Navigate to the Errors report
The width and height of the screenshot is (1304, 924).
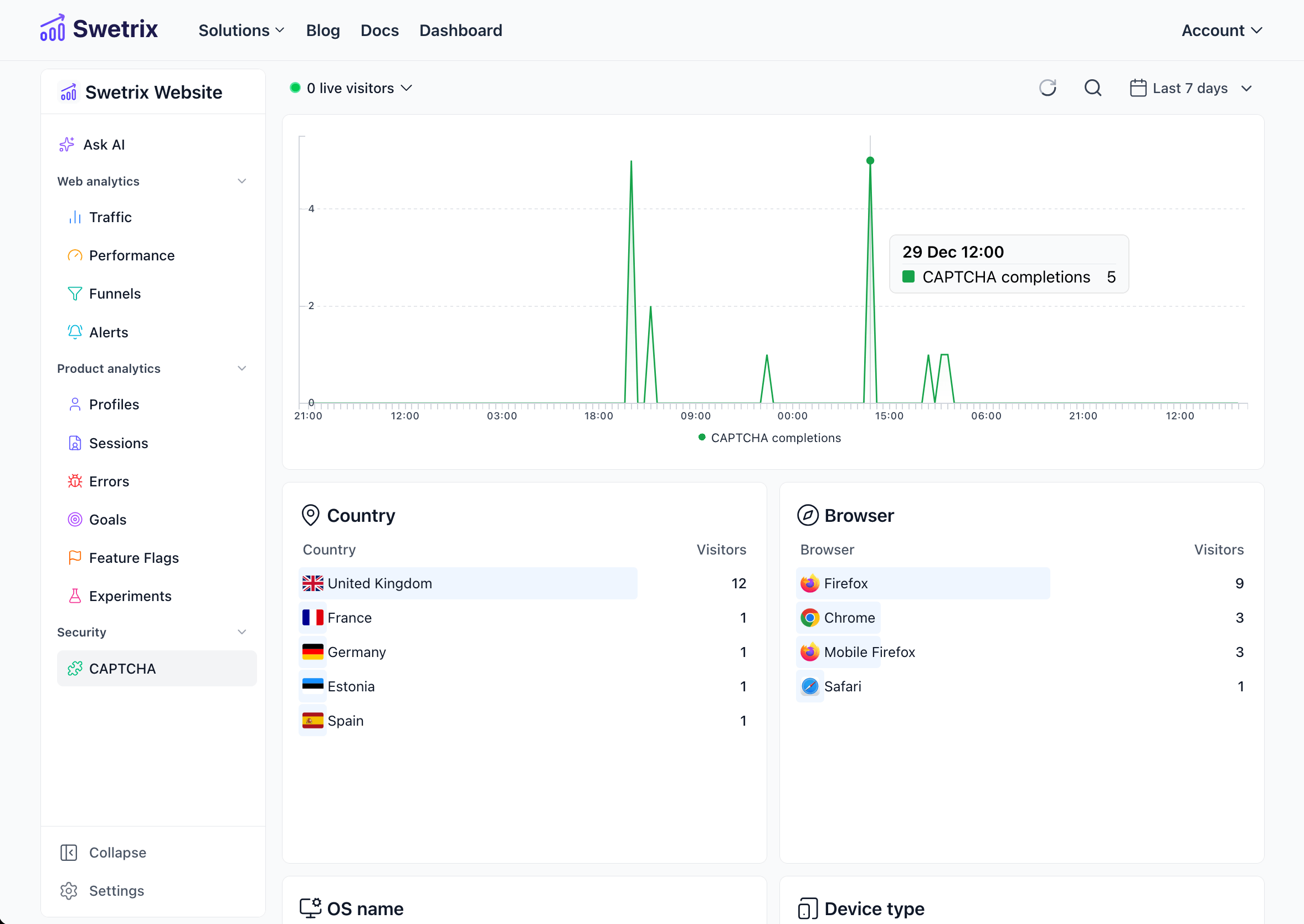coord(109,481)
